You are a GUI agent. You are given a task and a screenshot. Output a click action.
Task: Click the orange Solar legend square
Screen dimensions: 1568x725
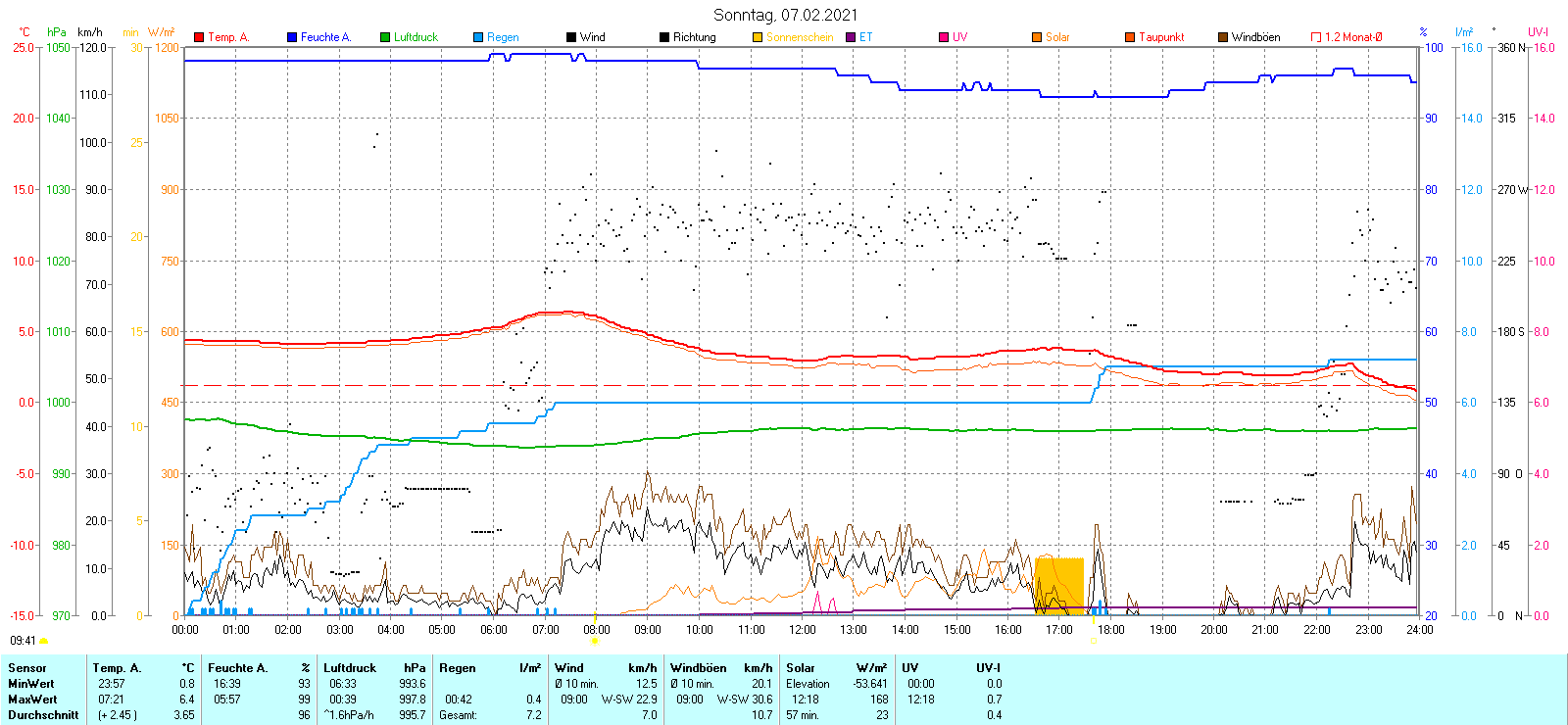coord(1037,37)
